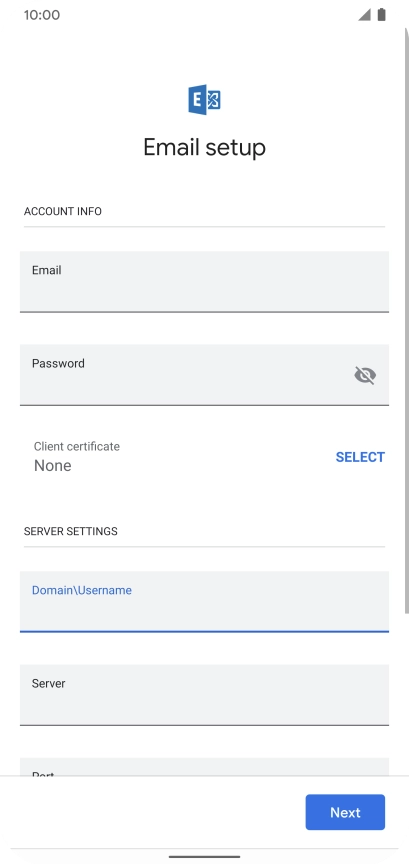Toggle password visibility eye icon
The height and width of the screenshot is (864, 409).
tap(365, 375)
